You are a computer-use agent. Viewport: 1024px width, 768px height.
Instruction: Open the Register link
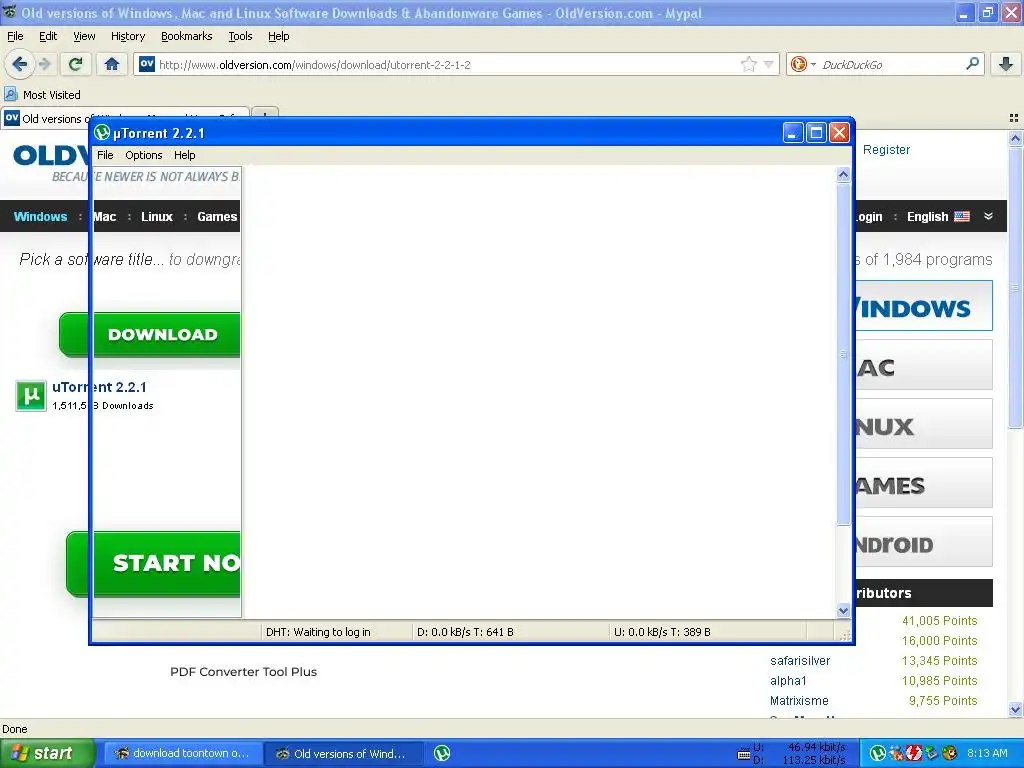(x=886, y=150)
